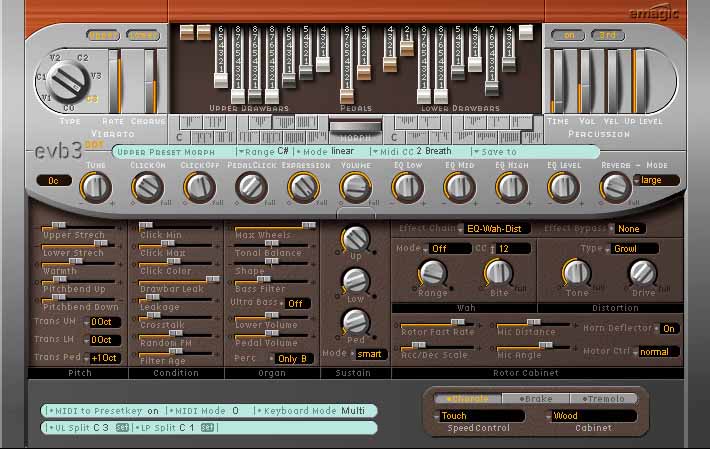Click the C key of upper preset keys
This screenshot has width=710, height=449.
tap(180, 137)
